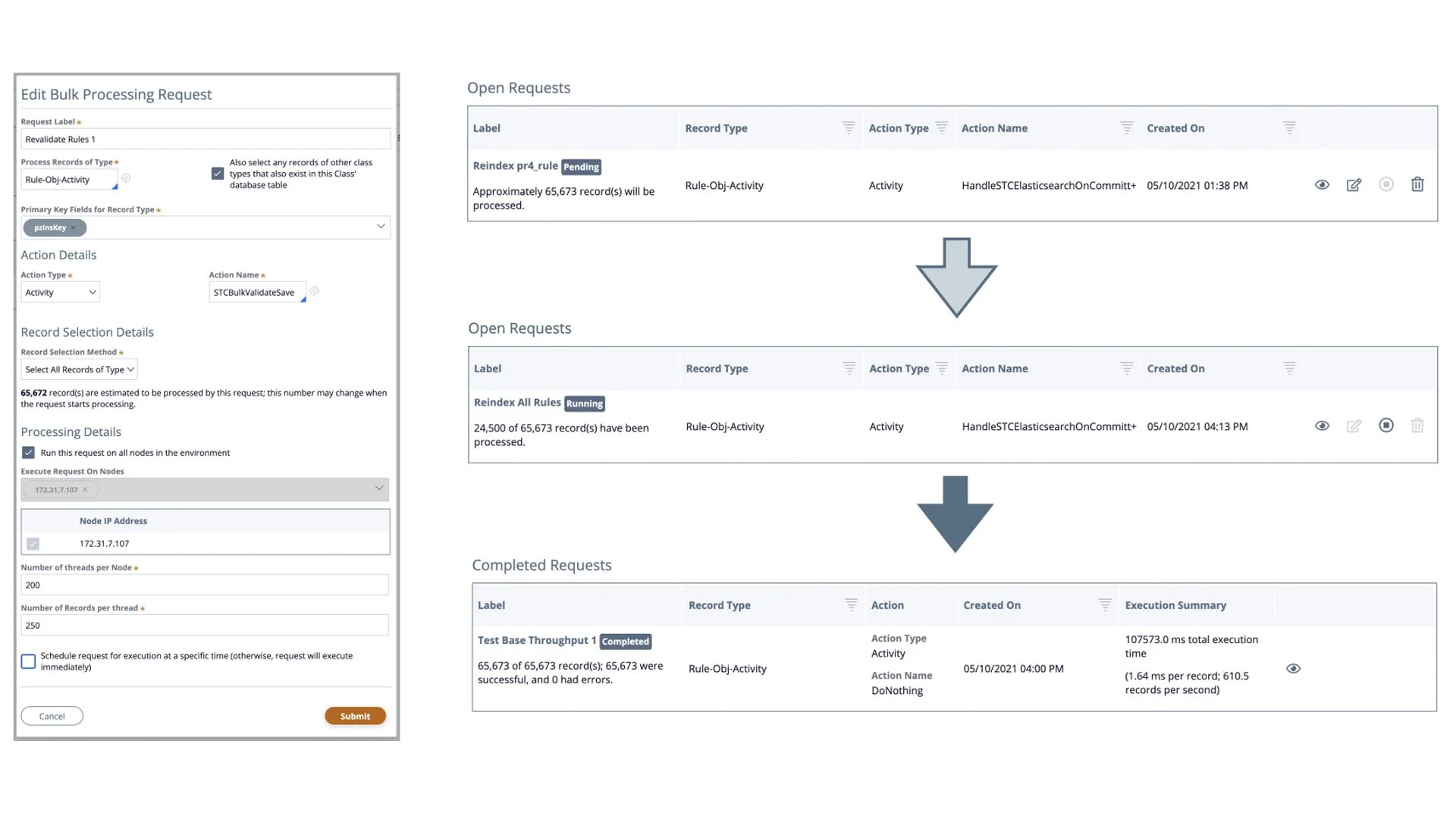View details of Reindex pr4_rule request
The width and height of the screenshot is (1456, 819).
[x=1322, y=185]
